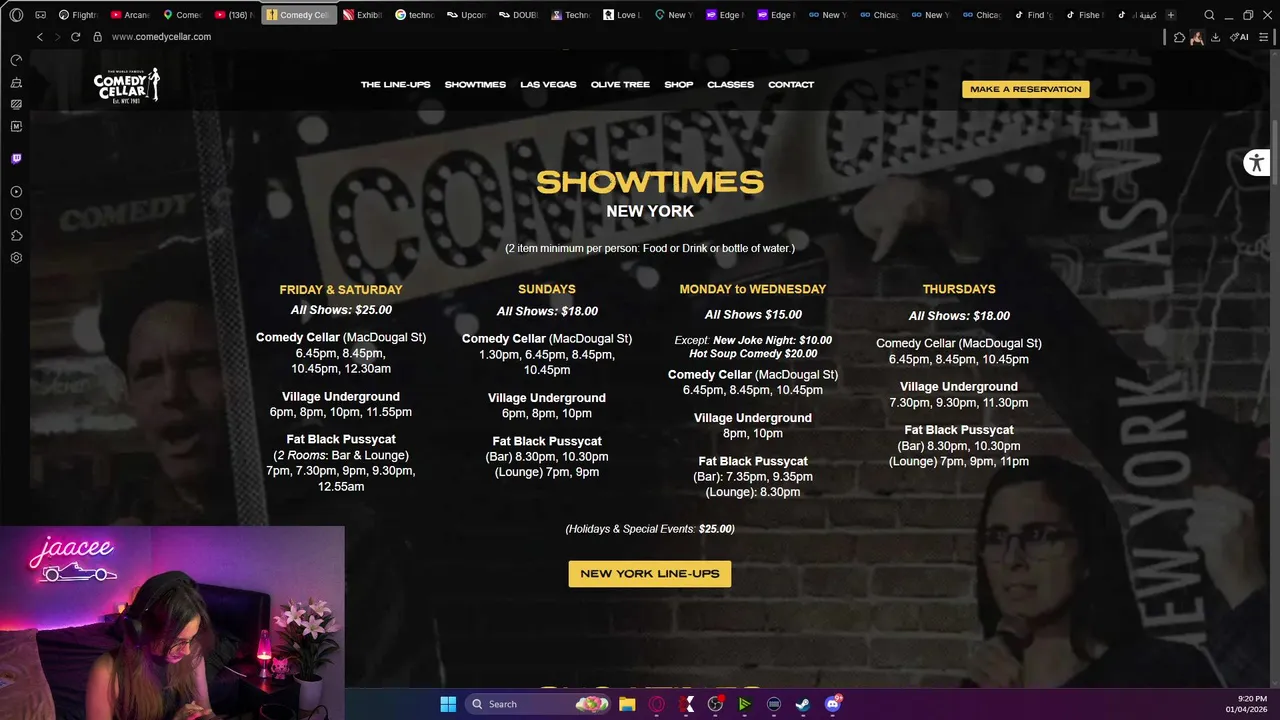This screenshot has height=720, width=1280.
Task: Open the Twitch sidebar panel
Action: coord(16,158)
